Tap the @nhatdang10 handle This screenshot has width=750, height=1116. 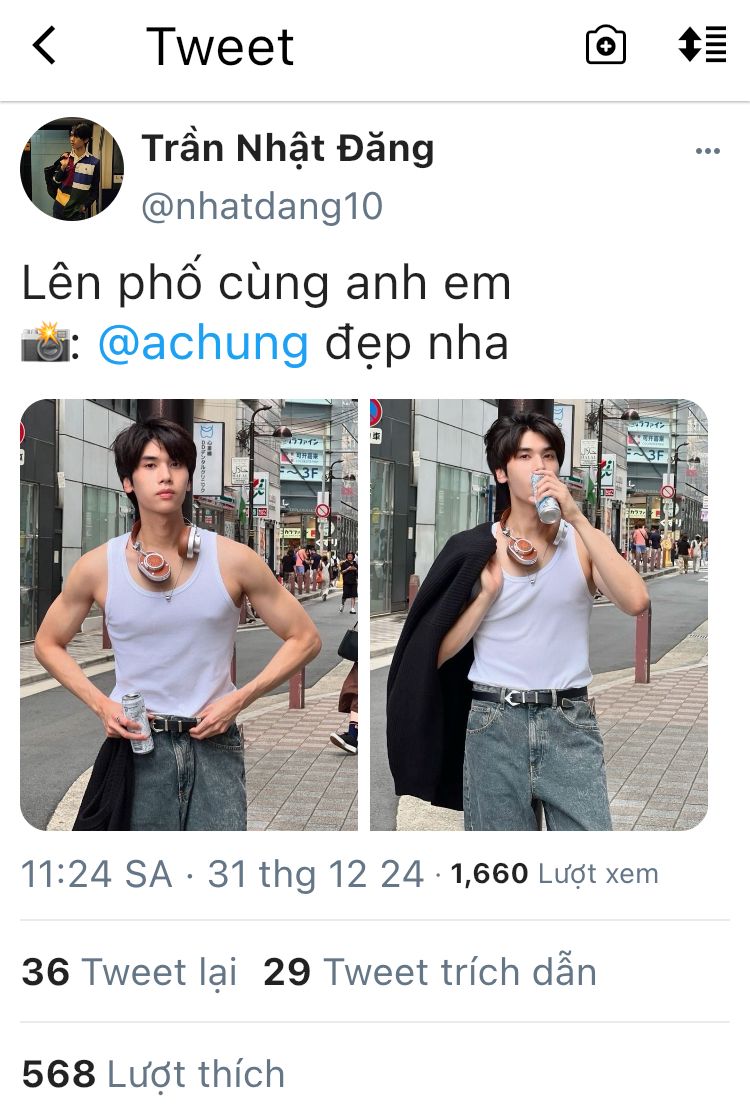(262, 207)
